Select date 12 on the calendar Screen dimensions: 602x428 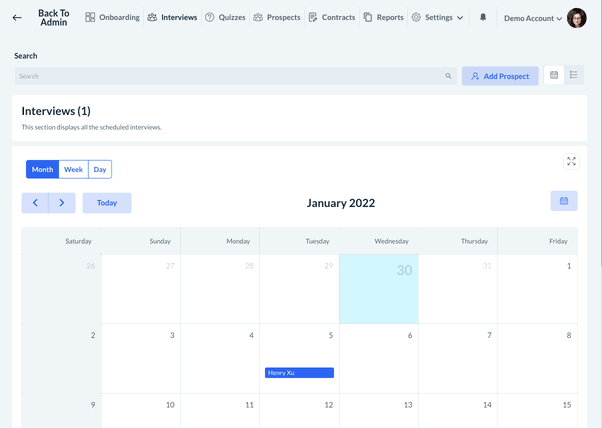point(299,411)
